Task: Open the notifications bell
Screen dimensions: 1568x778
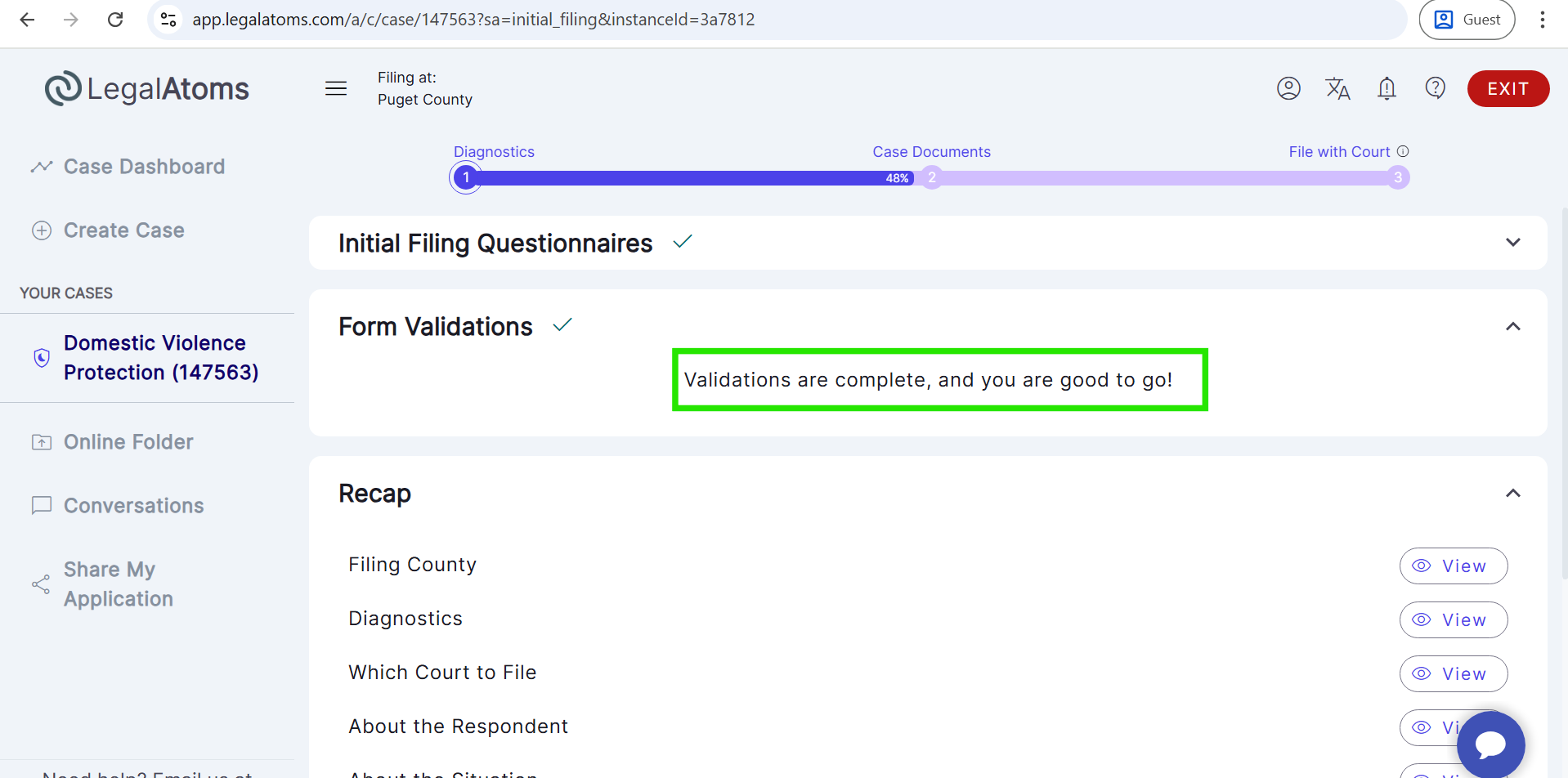Action: pos(1387,88)
